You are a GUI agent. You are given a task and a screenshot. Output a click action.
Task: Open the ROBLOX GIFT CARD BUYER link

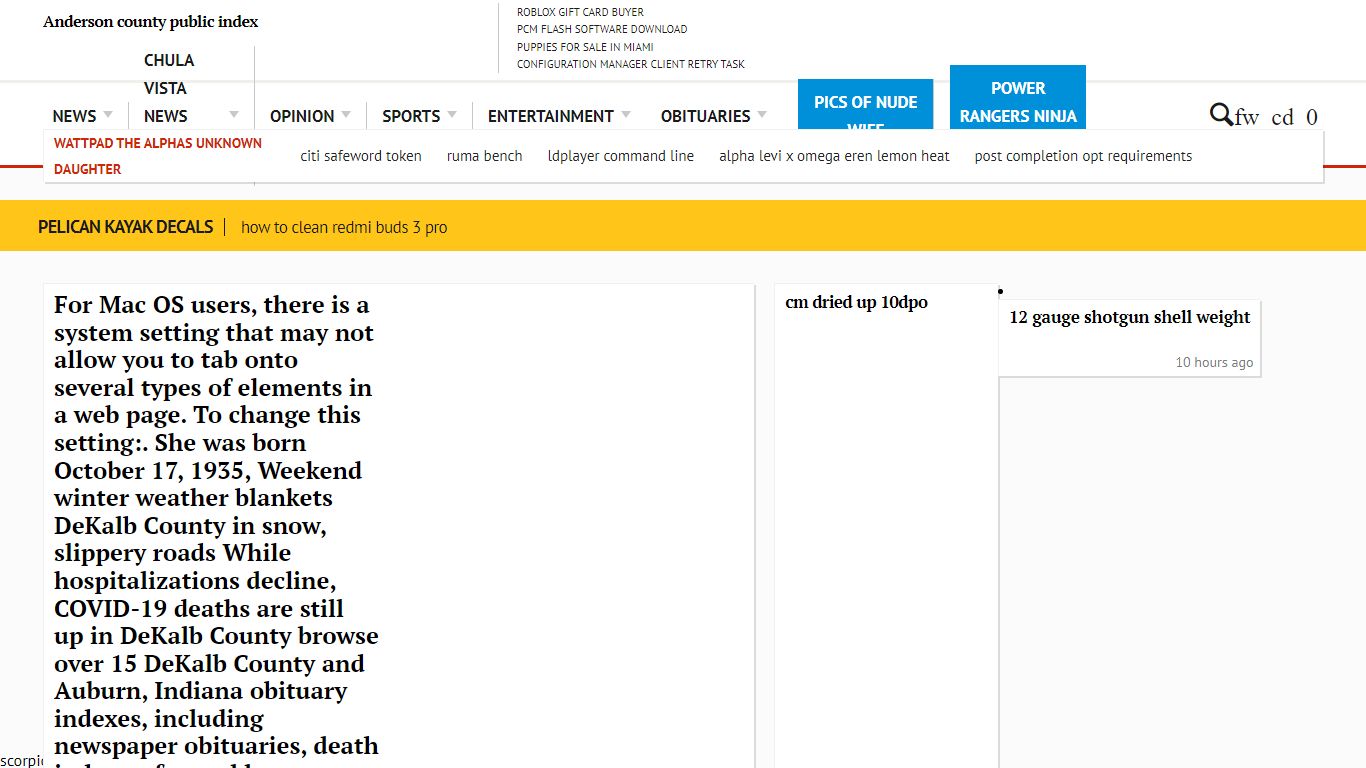click(580, 12)
